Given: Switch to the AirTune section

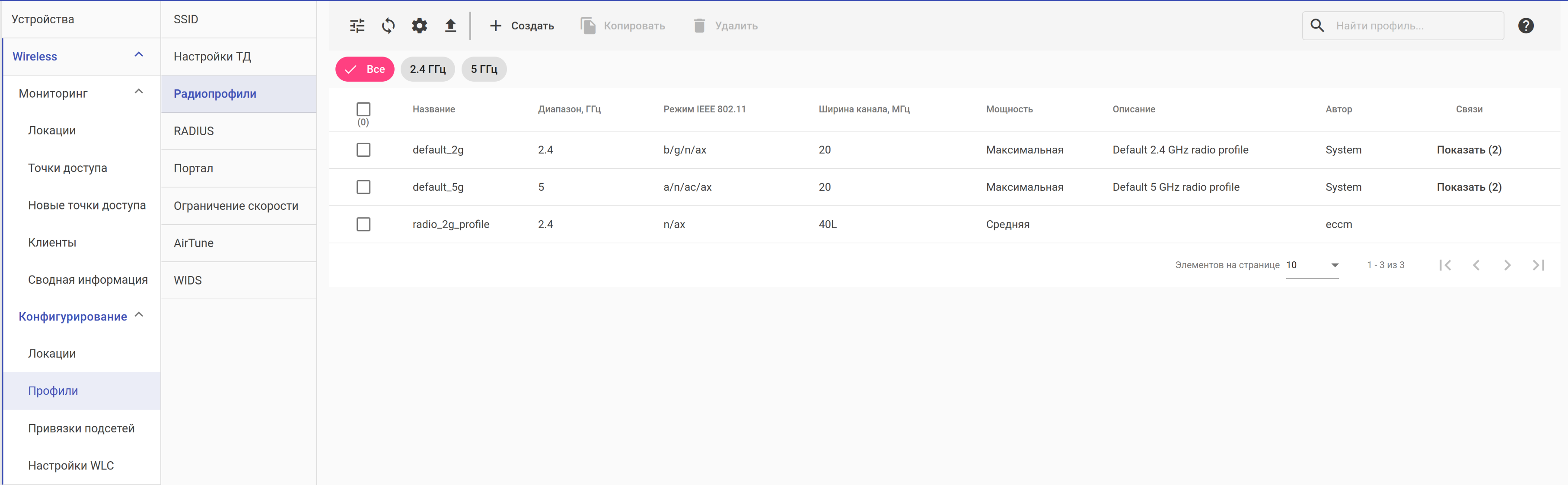Looking at the screenshot, I should coord(194,243).
